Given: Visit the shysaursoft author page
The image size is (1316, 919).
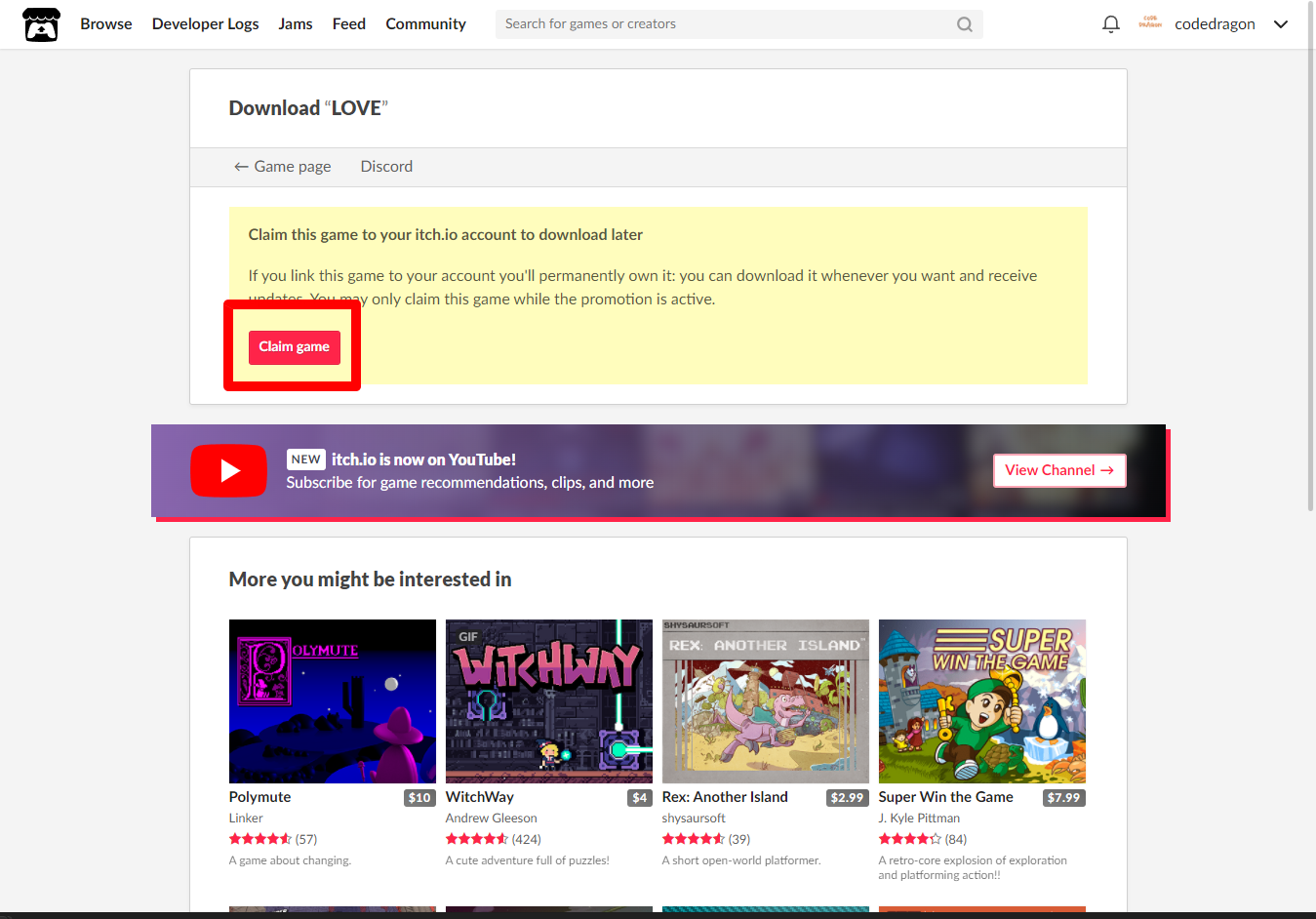Looking at the screenshot, I should point(694,819).
